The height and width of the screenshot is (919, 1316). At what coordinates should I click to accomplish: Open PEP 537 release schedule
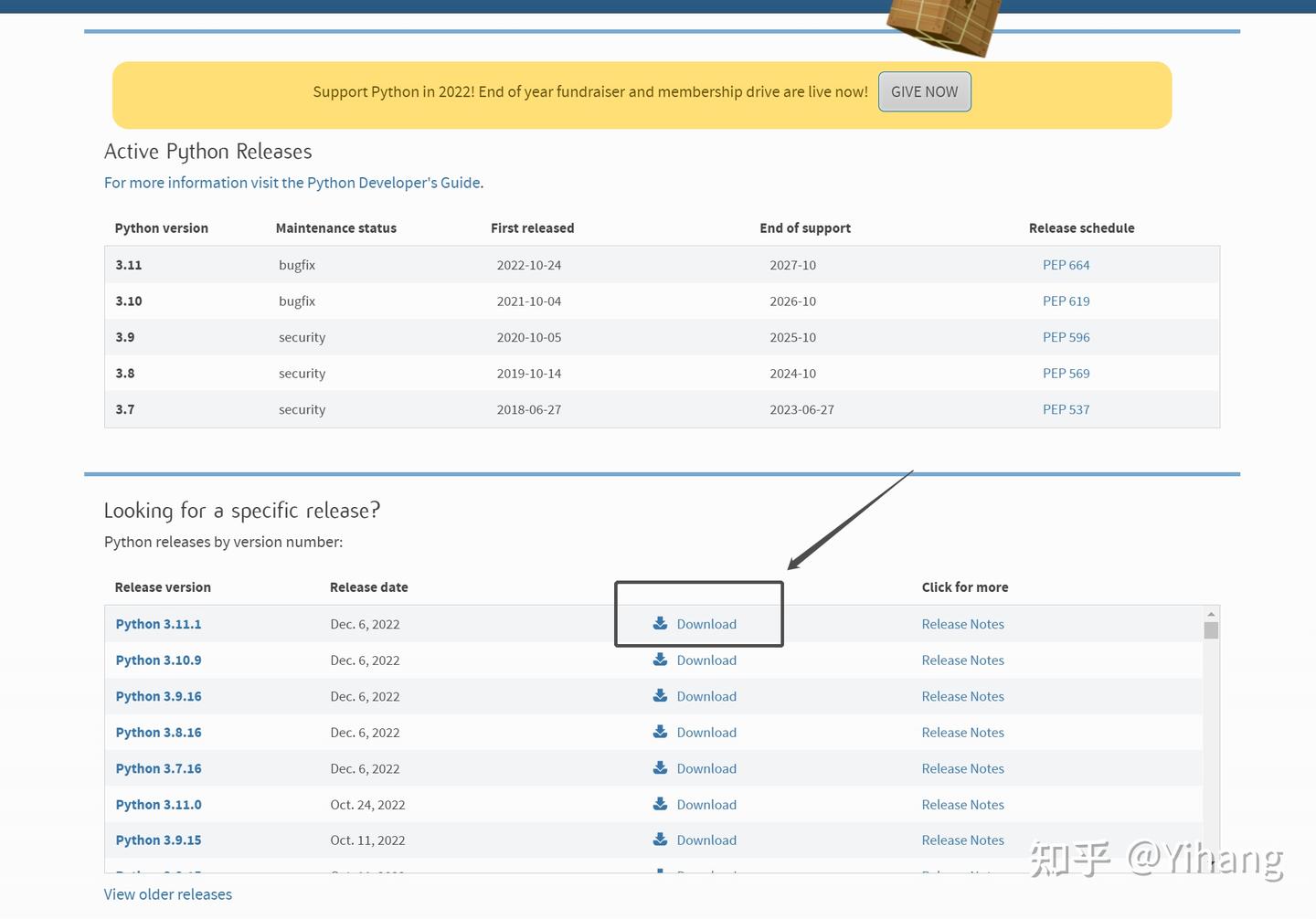tap(1066, 409)
